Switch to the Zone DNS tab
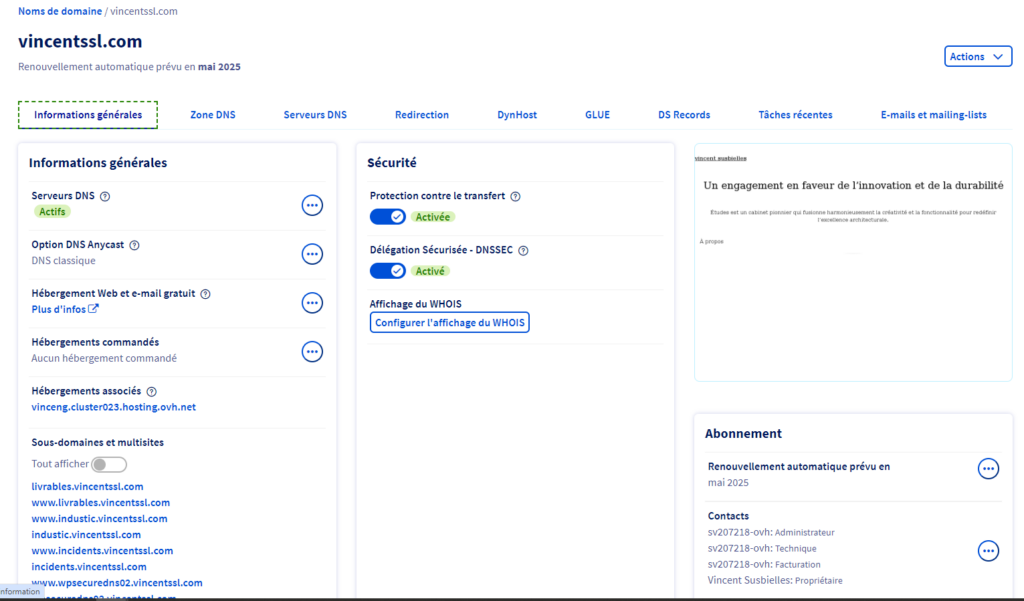Viewport: 1024px width, 601px height. (x=213, y=115)
